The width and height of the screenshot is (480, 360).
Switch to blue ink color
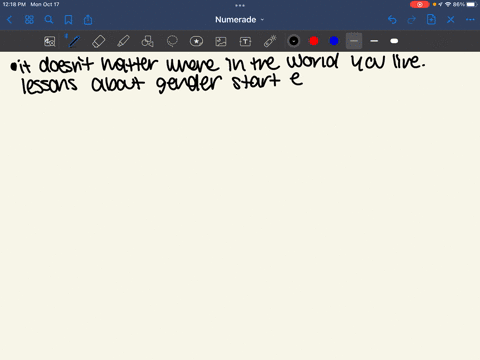[x=334, y=41]
